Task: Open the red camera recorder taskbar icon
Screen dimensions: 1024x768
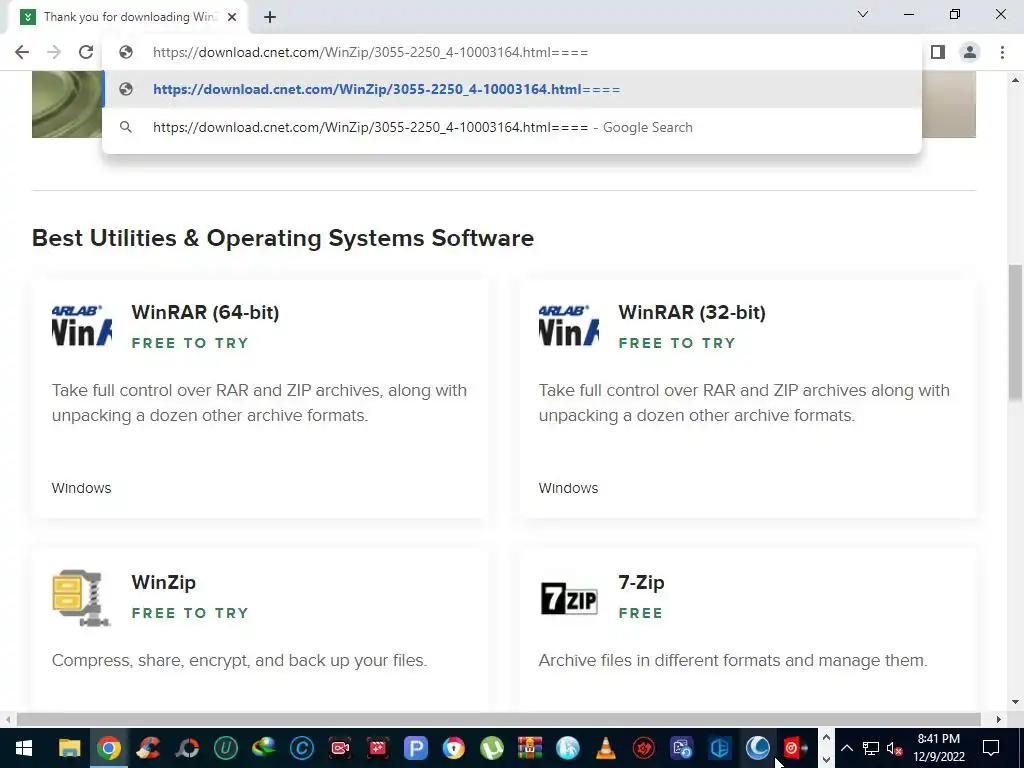Action: point(340,748)
